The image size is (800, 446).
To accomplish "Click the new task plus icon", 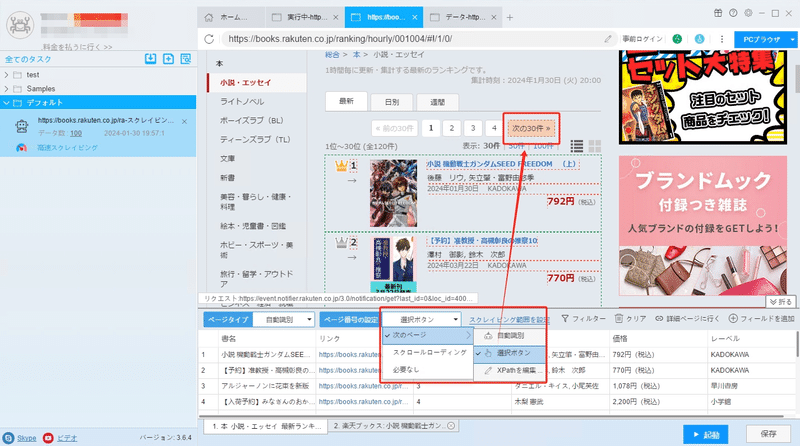I will (x=168, y=59).
